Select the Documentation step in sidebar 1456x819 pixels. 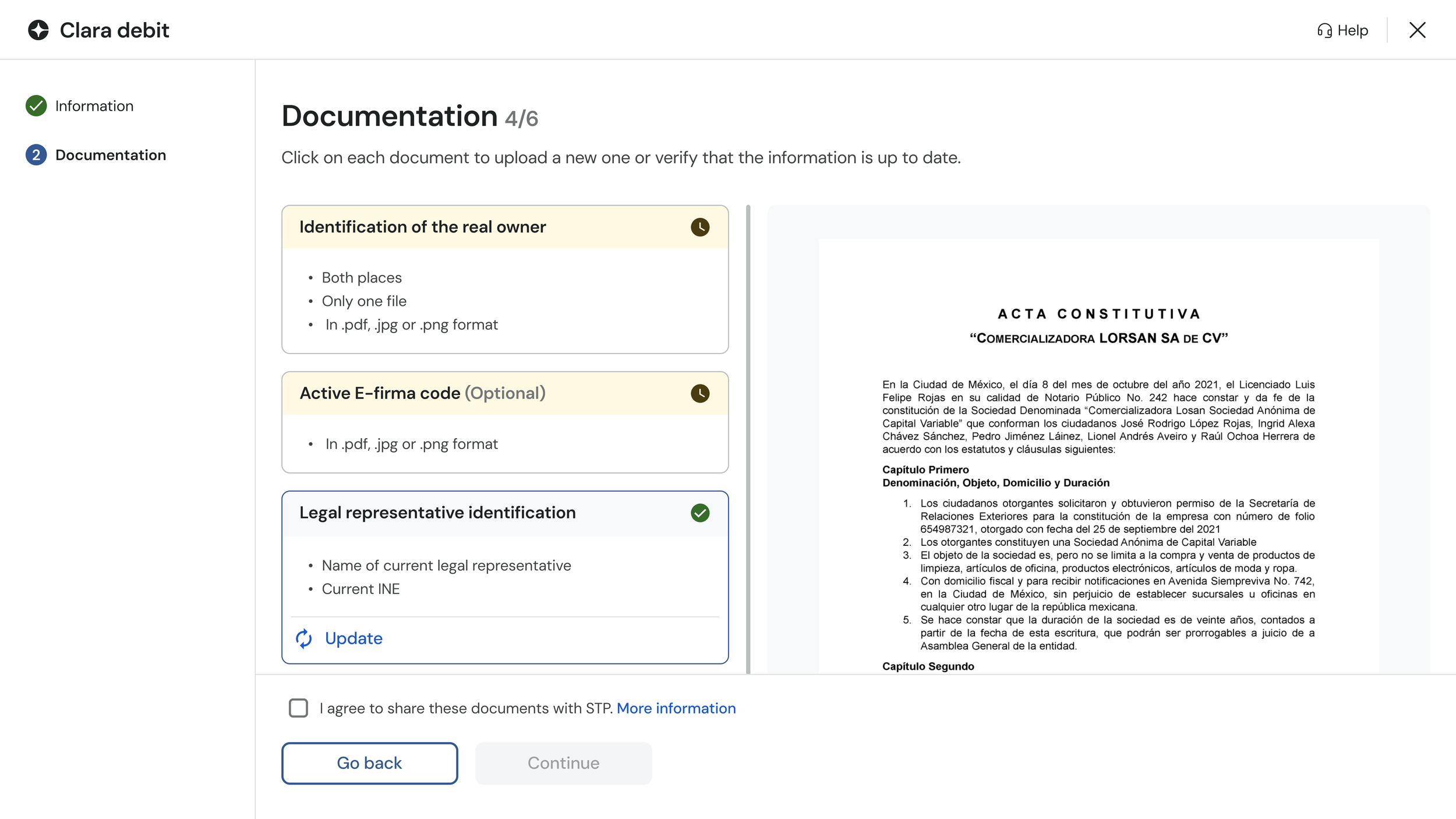coord(111,155)
